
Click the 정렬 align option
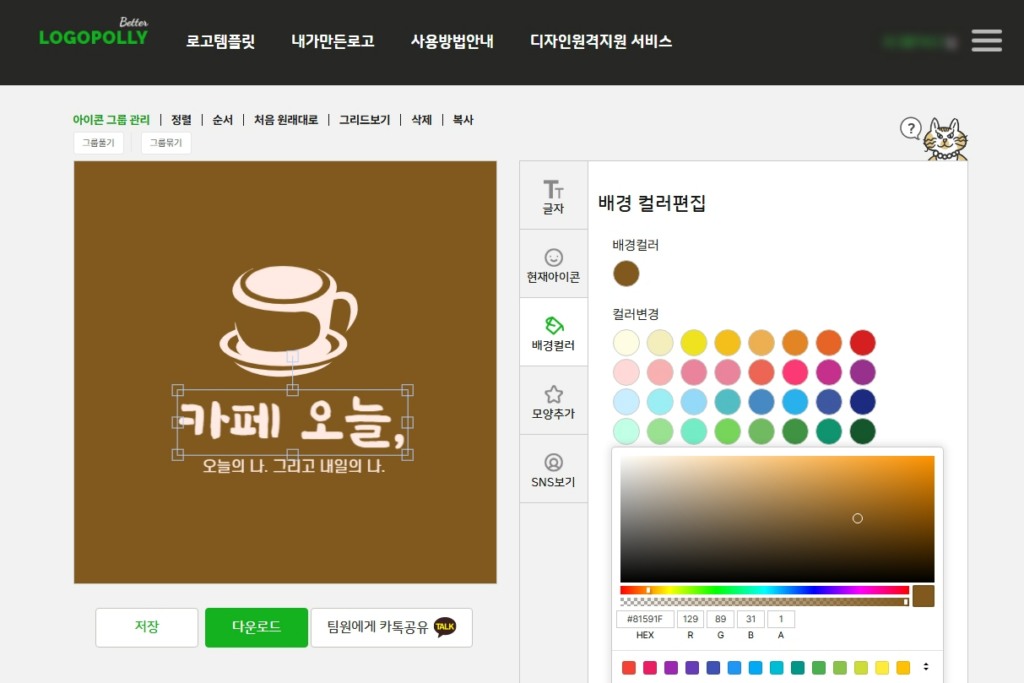[181, 119]
